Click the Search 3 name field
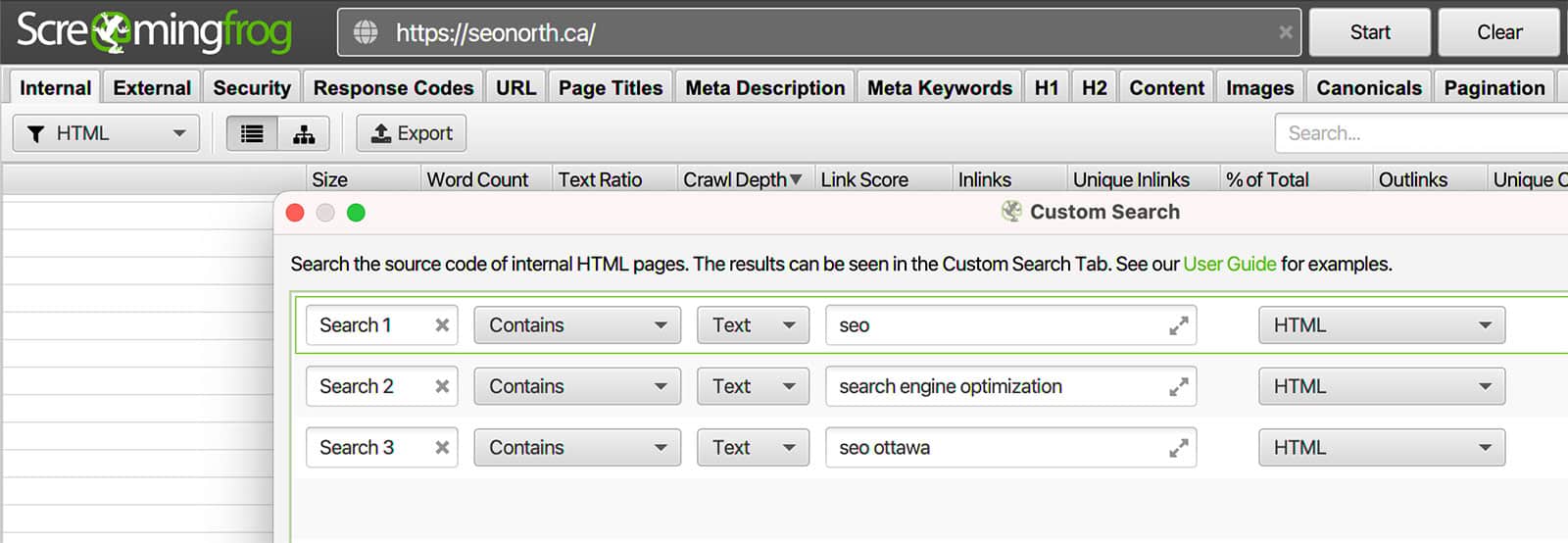 coord(381,447)
